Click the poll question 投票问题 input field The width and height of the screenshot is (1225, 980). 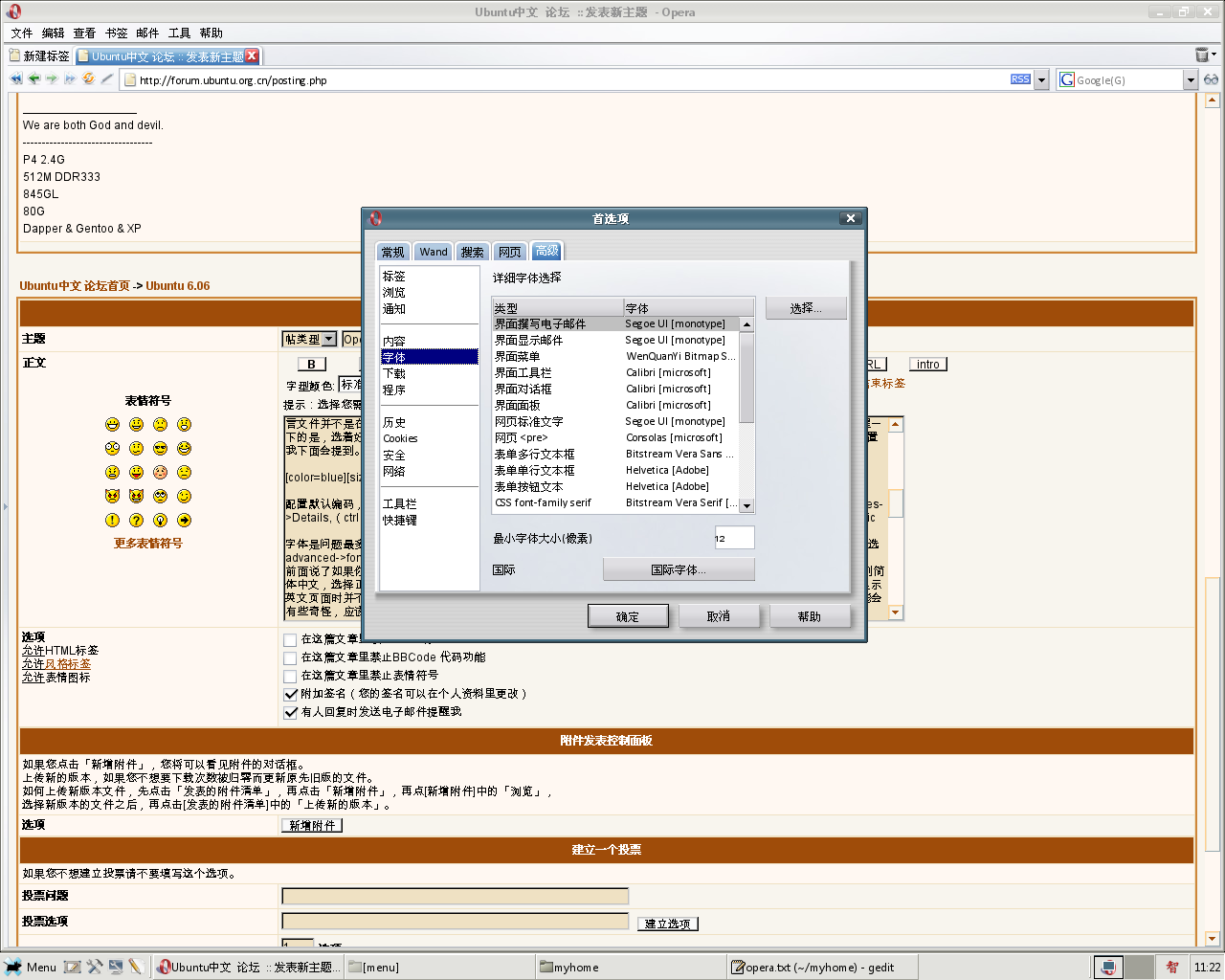[x=455, y=896]
